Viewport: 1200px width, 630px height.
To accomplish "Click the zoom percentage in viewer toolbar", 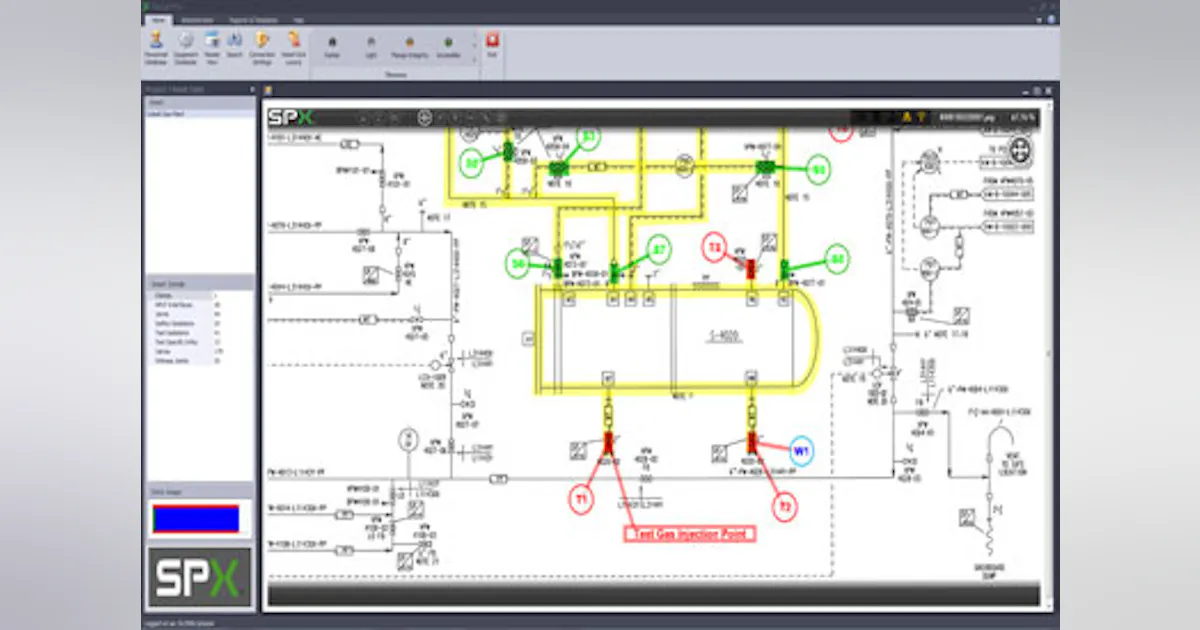I will coord(1022,118).
